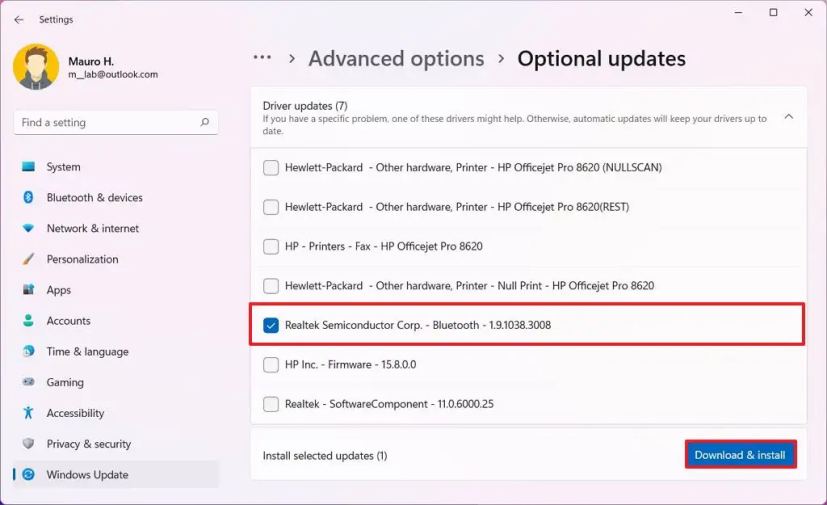827x505 pixels.
Task: Open the breadcrumb ellipsis menu
Action: coord(262,58)
